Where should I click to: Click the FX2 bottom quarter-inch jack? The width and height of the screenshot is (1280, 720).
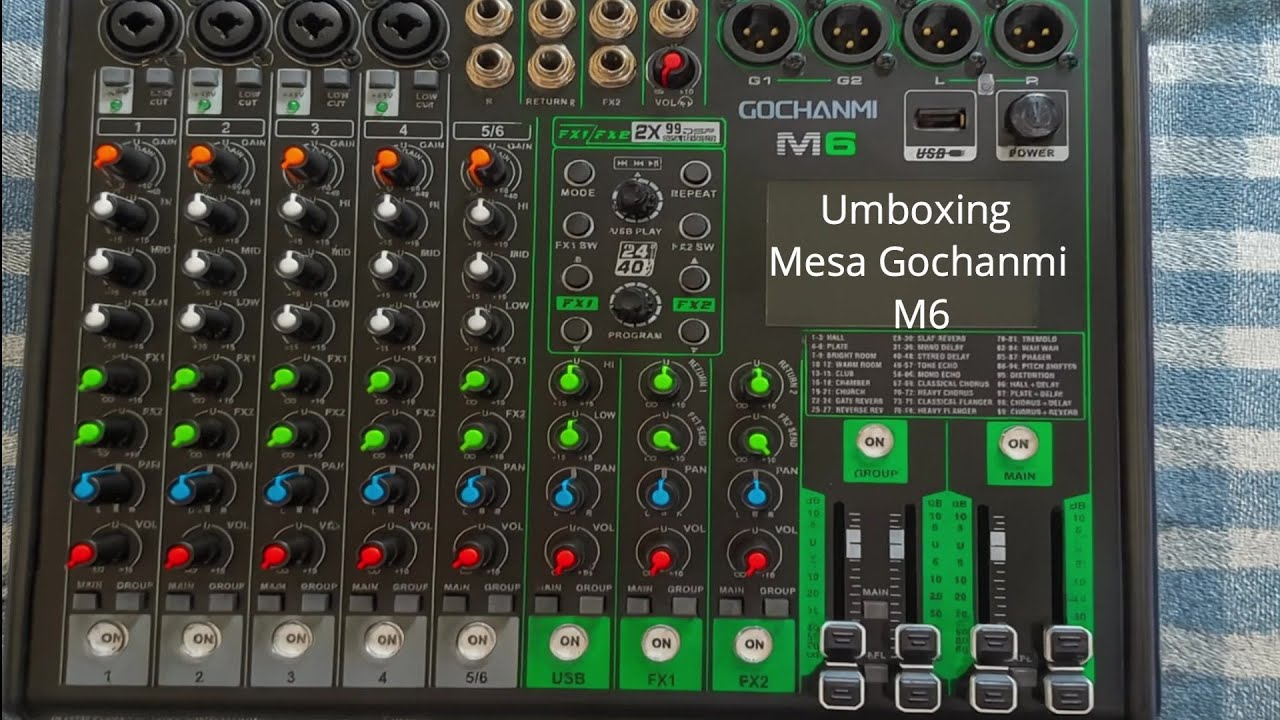pos(612,66)
